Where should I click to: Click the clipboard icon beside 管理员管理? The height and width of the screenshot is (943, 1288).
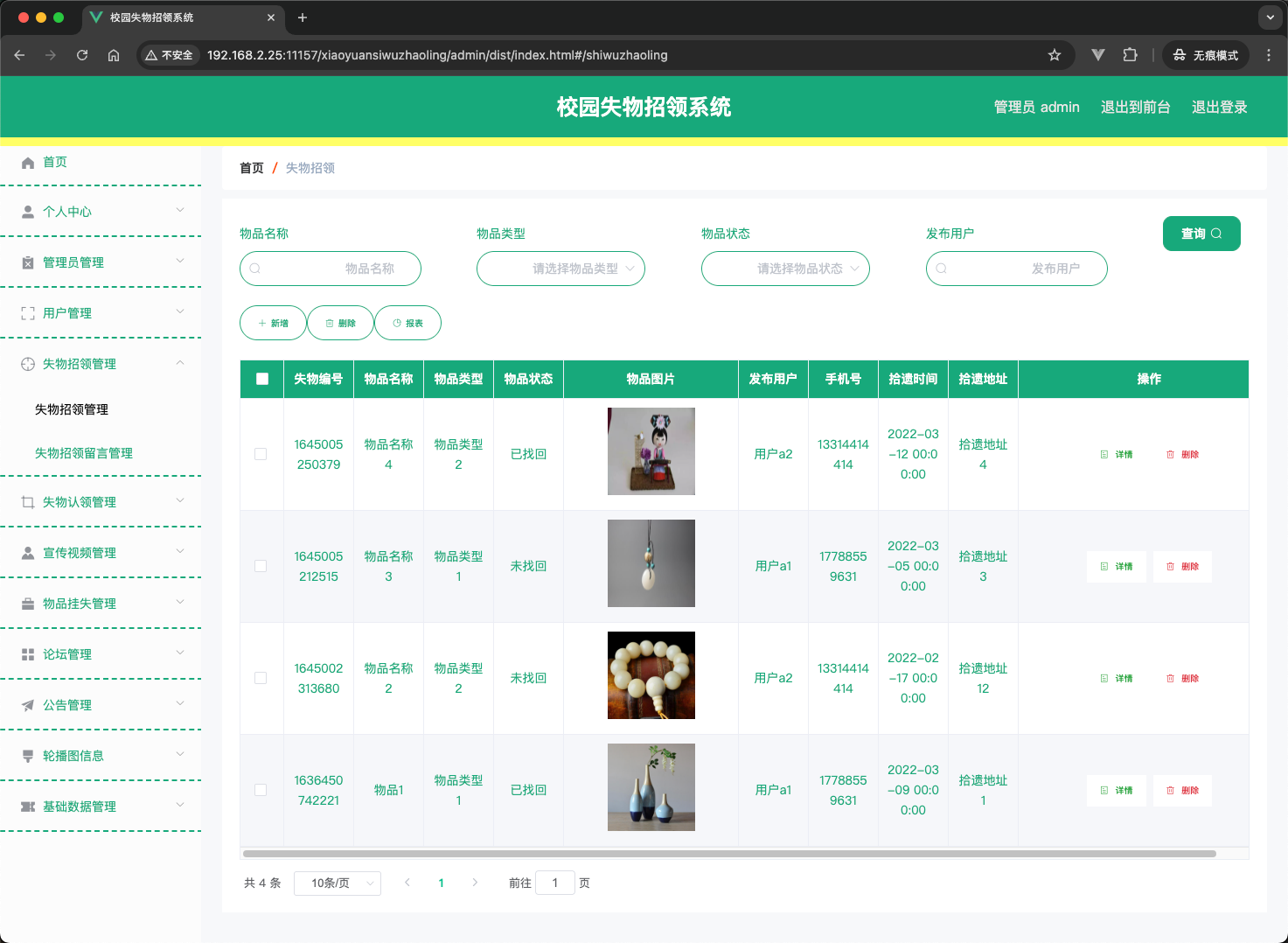click(x=28, y=262)
